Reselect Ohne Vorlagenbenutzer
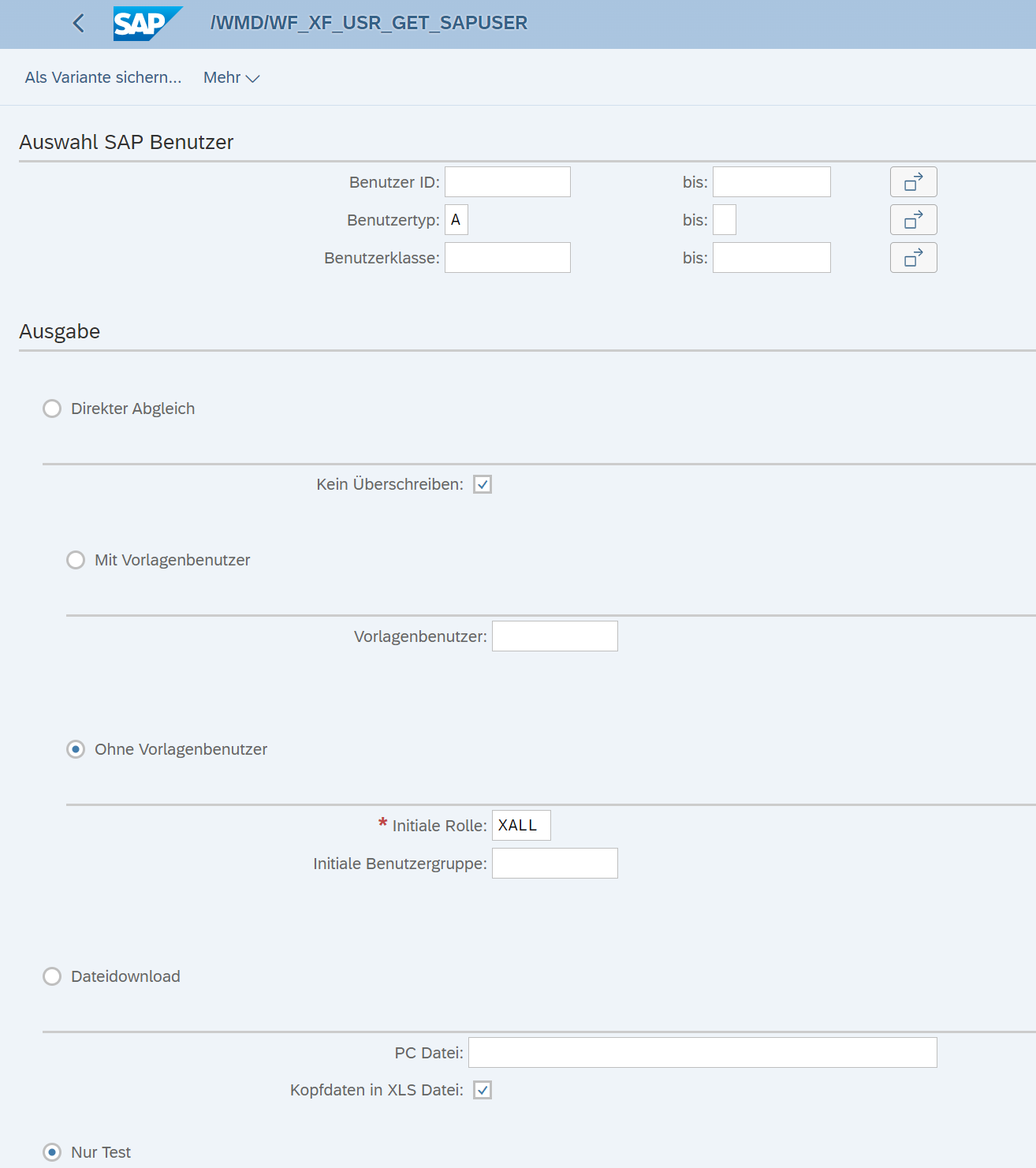Viewport: 1036px width, 1168px height. point(75,749)
